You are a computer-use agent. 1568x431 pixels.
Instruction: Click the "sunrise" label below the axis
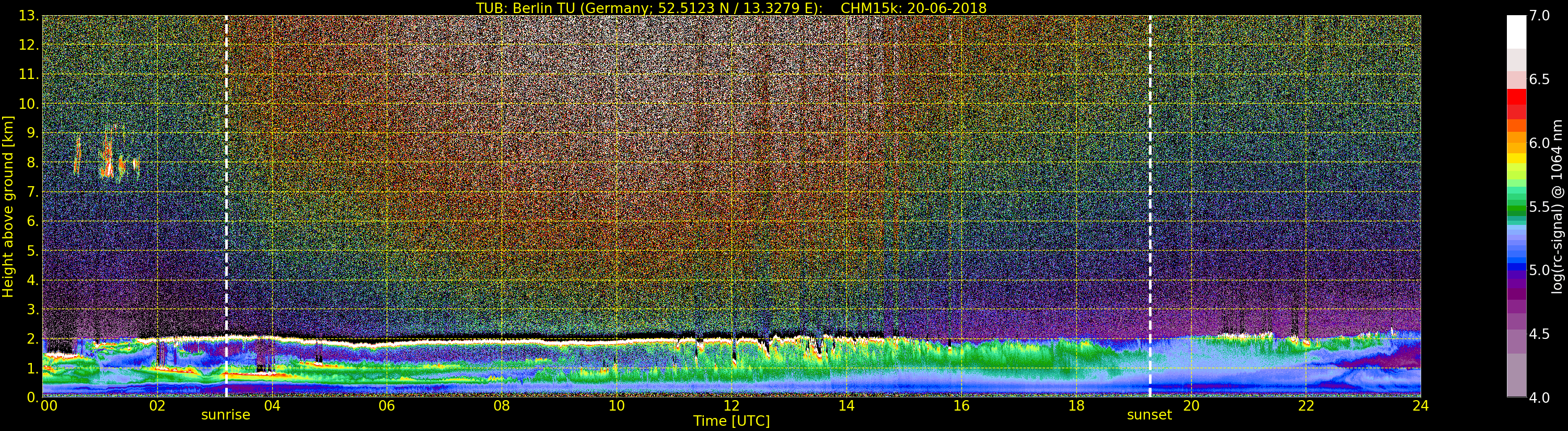click(225, 415)
